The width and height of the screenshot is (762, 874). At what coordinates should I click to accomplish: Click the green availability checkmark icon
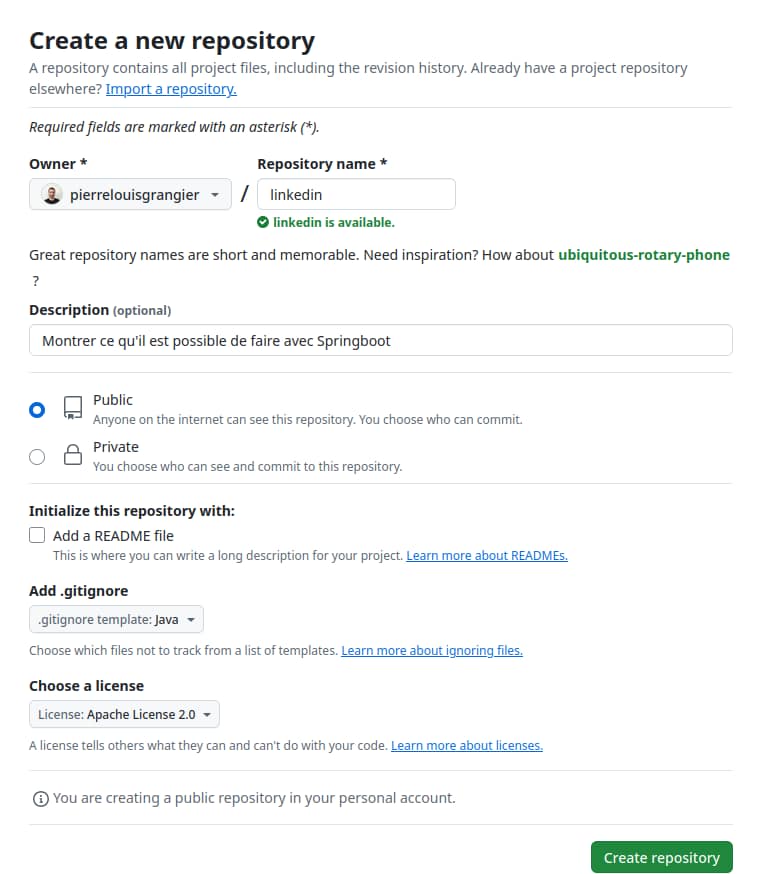click(x=263, y=222)
